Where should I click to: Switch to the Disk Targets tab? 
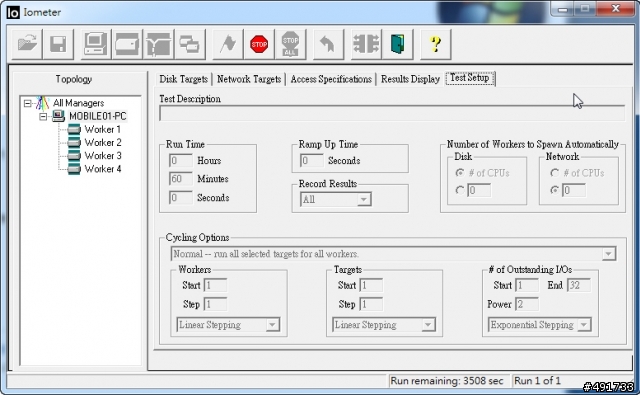(x=183, y=79)
